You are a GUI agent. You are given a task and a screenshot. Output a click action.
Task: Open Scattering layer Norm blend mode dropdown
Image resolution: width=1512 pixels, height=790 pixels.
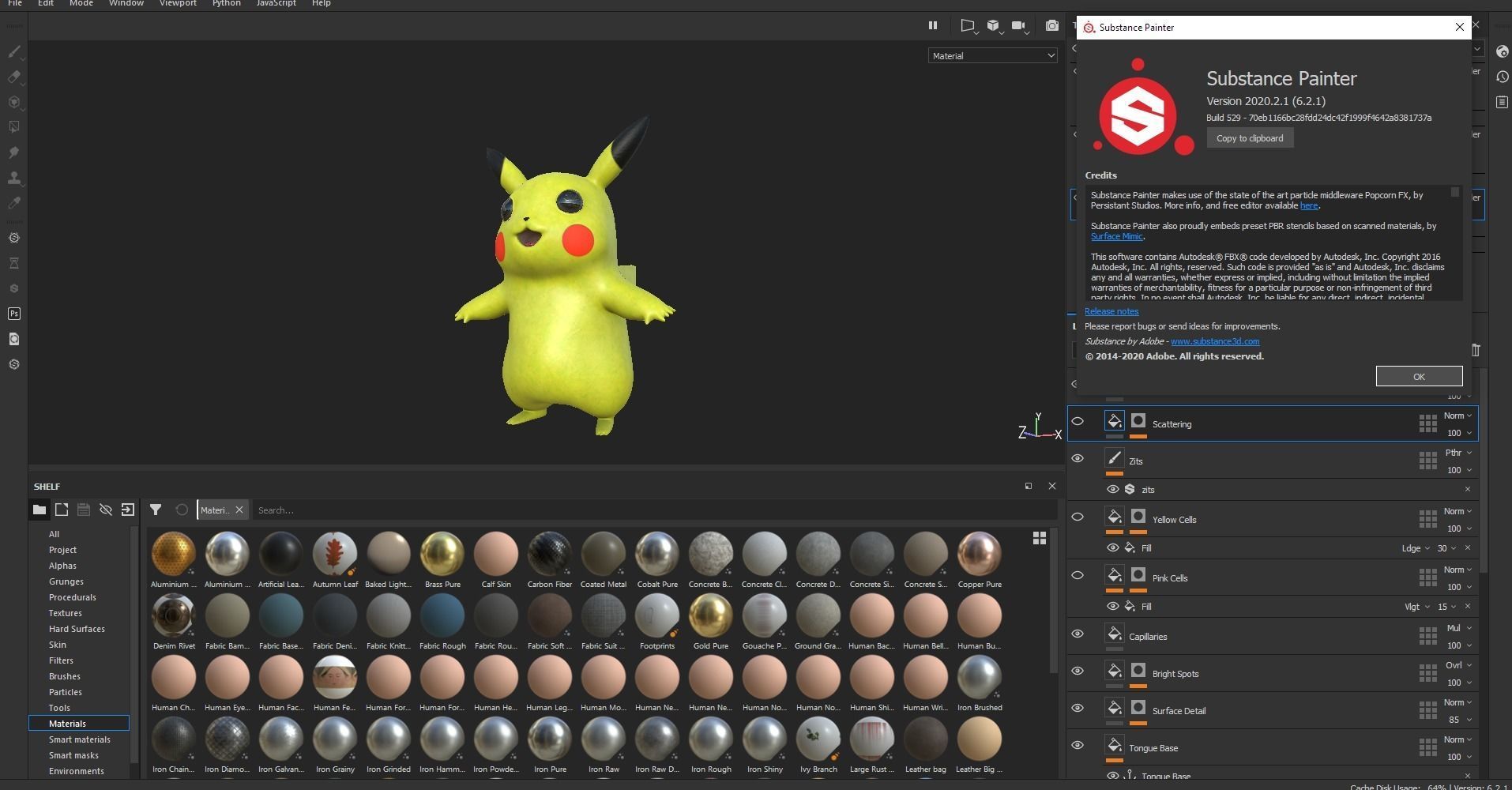click(x=1457, y=416)
